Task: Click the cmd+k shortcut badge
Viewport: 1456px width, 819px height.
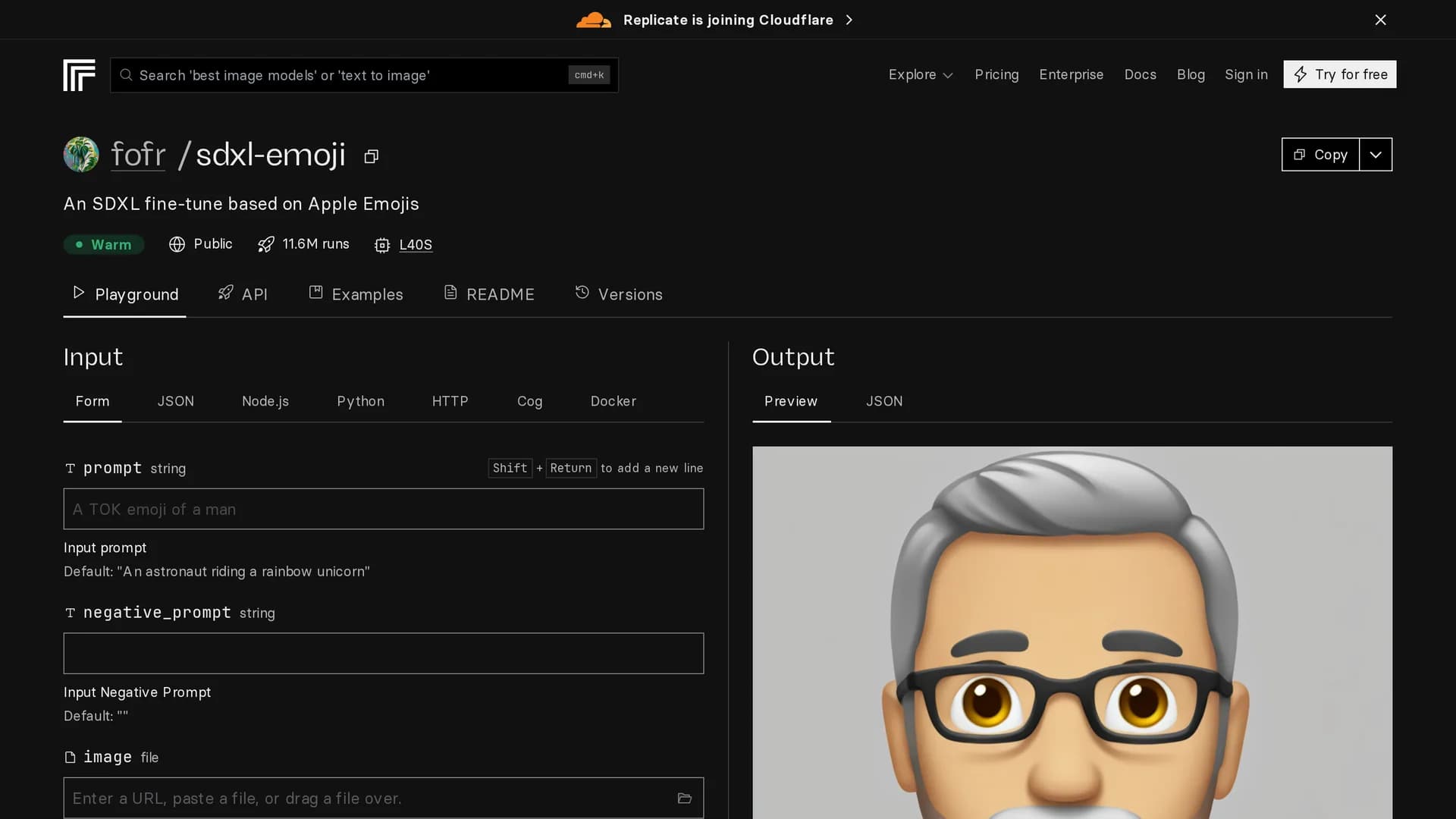Action: (589, 75)
